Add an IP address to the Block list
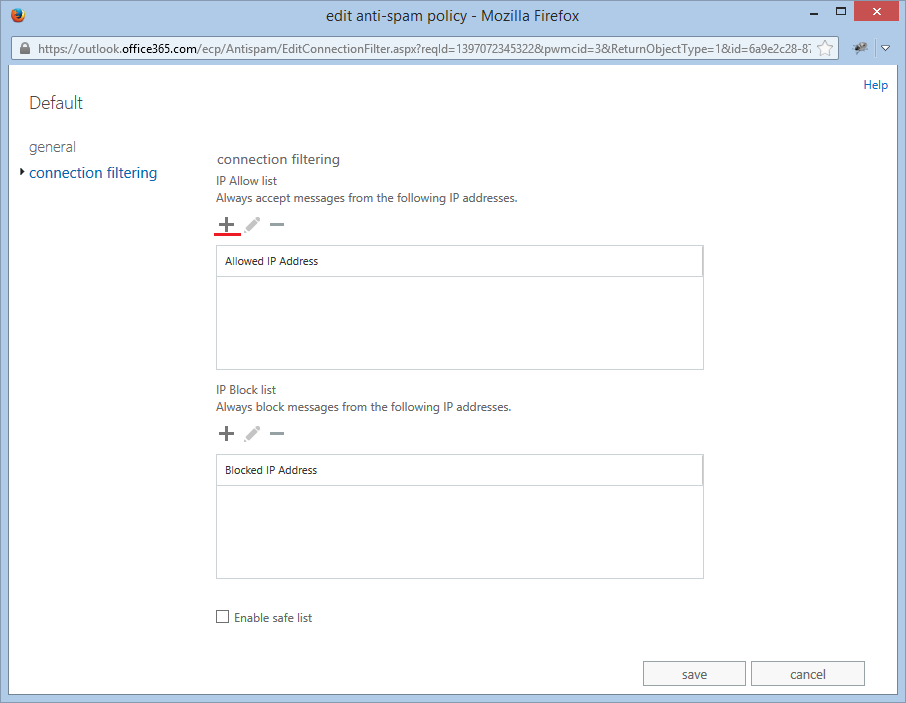Image resolution: width=906 pixels, height=703 pixels. point(226,433)
